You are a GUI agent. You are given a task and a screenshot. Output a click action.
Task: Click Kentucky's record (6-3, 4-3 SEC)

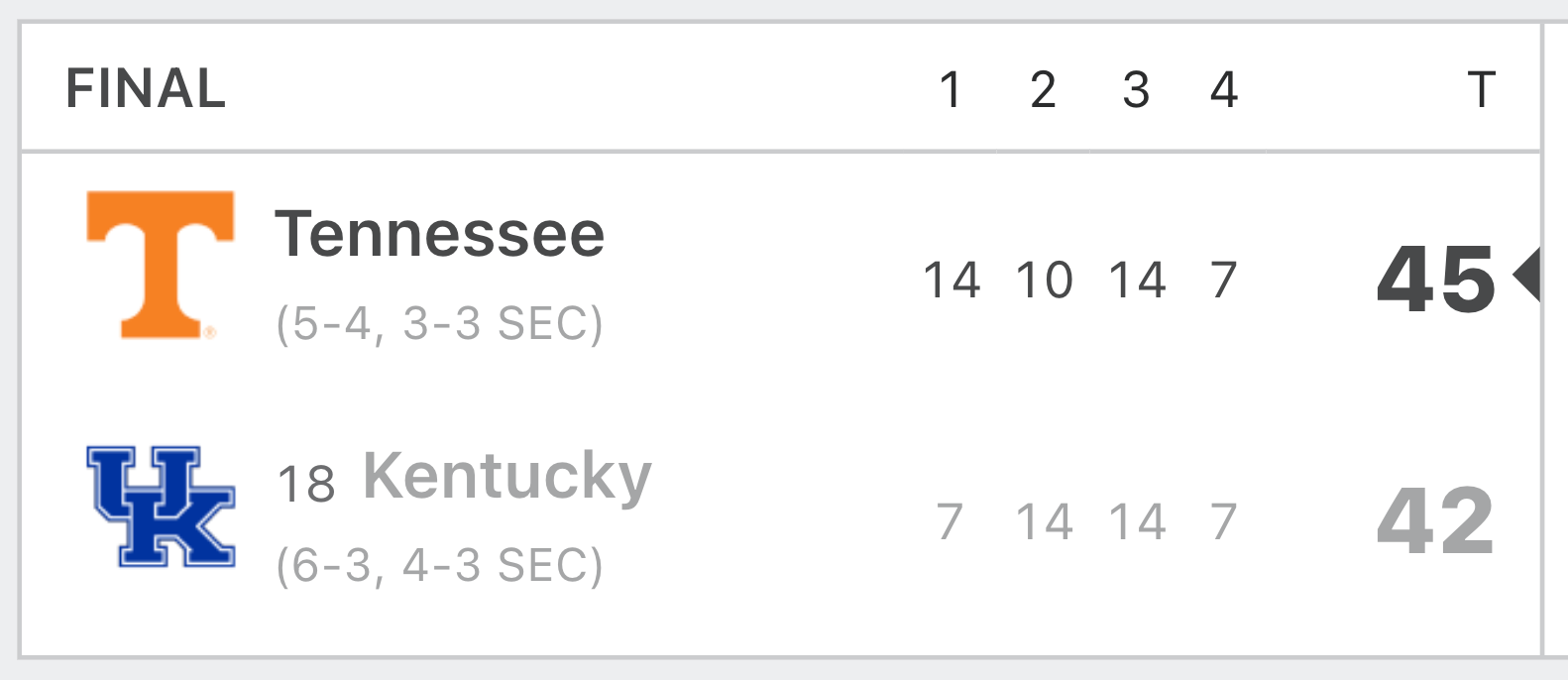[x=439, y=566]
